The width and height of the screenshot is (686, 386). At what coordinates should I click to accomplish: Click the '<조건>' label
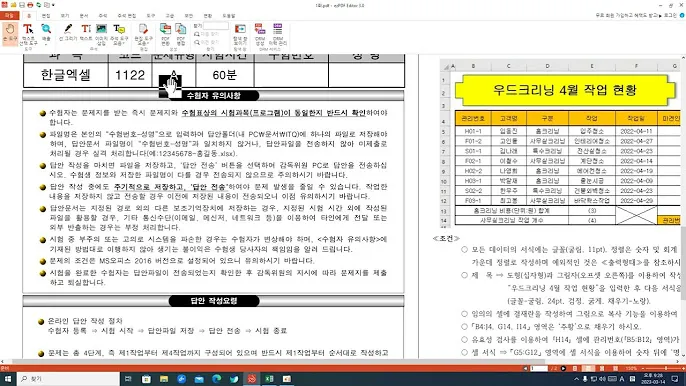coord(446,239)
